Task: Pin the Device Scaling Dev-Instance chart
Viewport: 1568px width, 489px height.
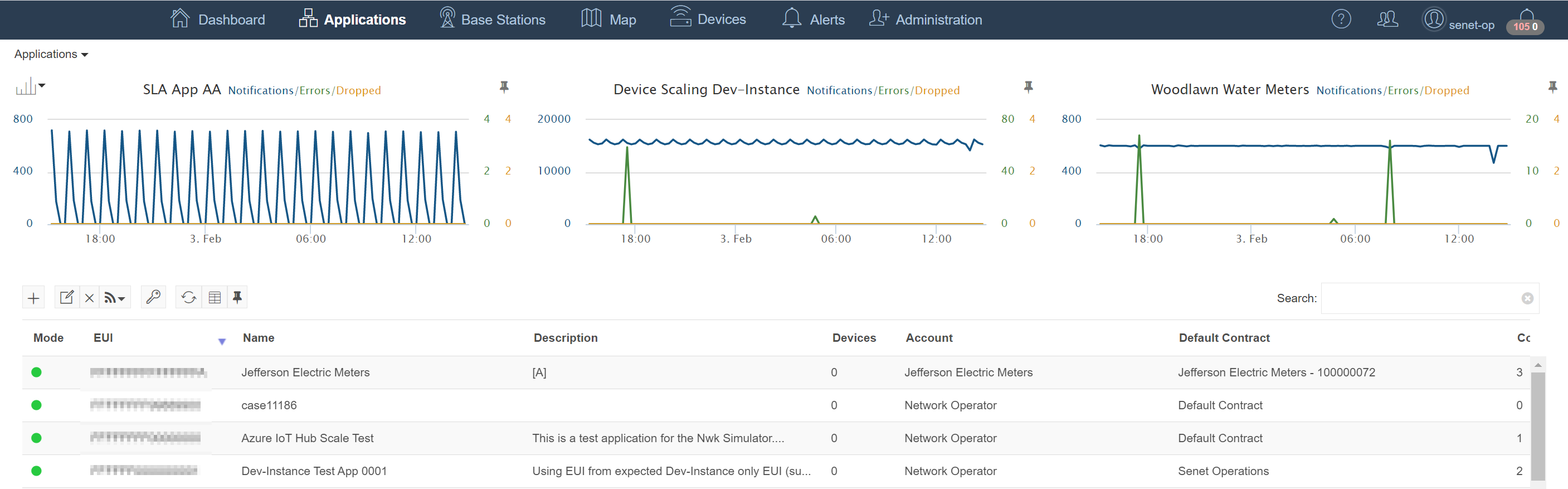Action: [x=1028, y=87]
